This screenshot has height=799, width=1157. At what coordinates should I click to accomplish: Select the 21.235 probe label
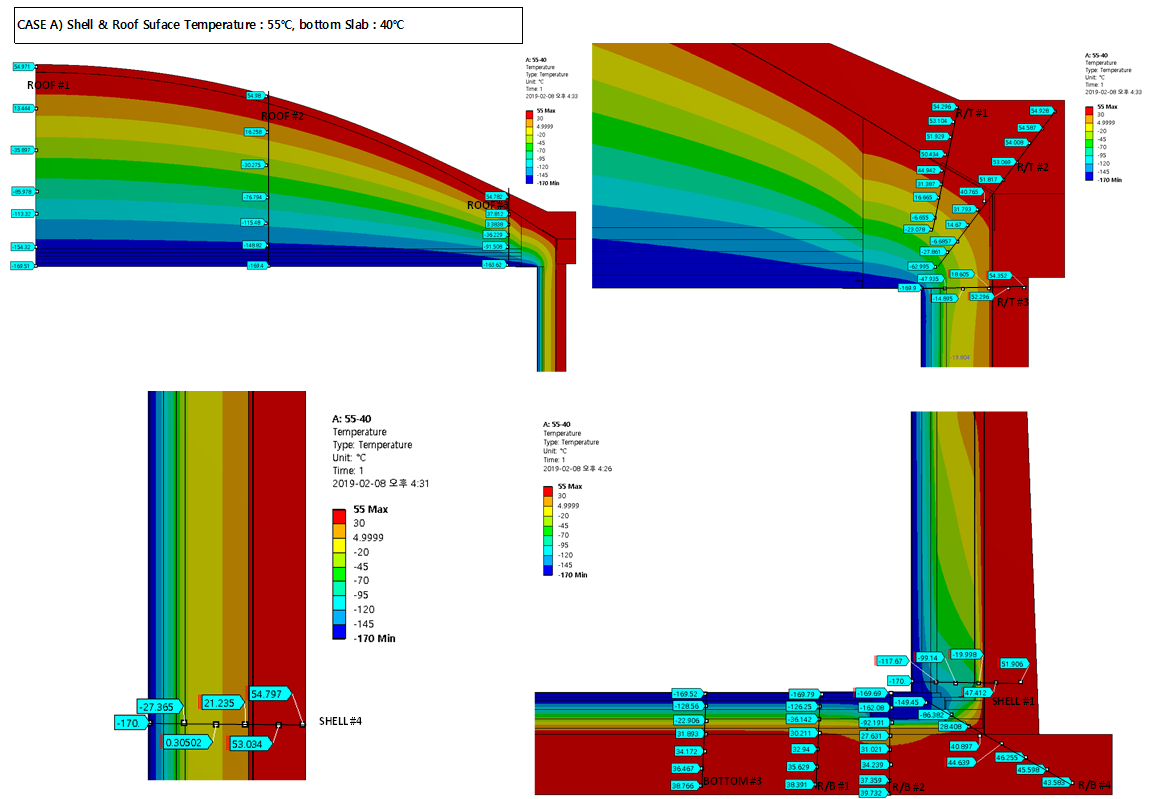click(220, 703)
